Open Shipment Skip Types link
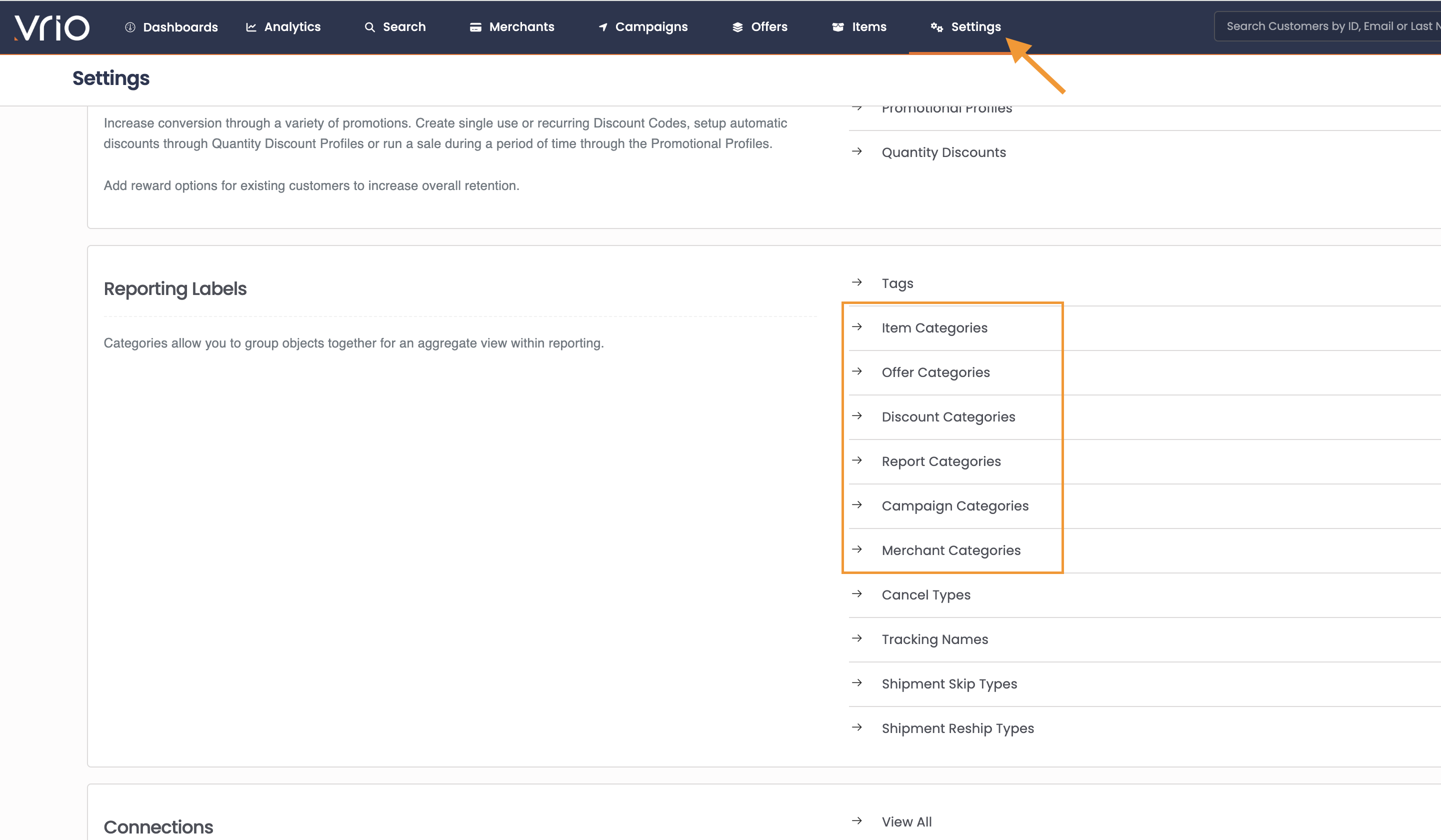This screenshot has height=840, width=1441. click(949, 684)
